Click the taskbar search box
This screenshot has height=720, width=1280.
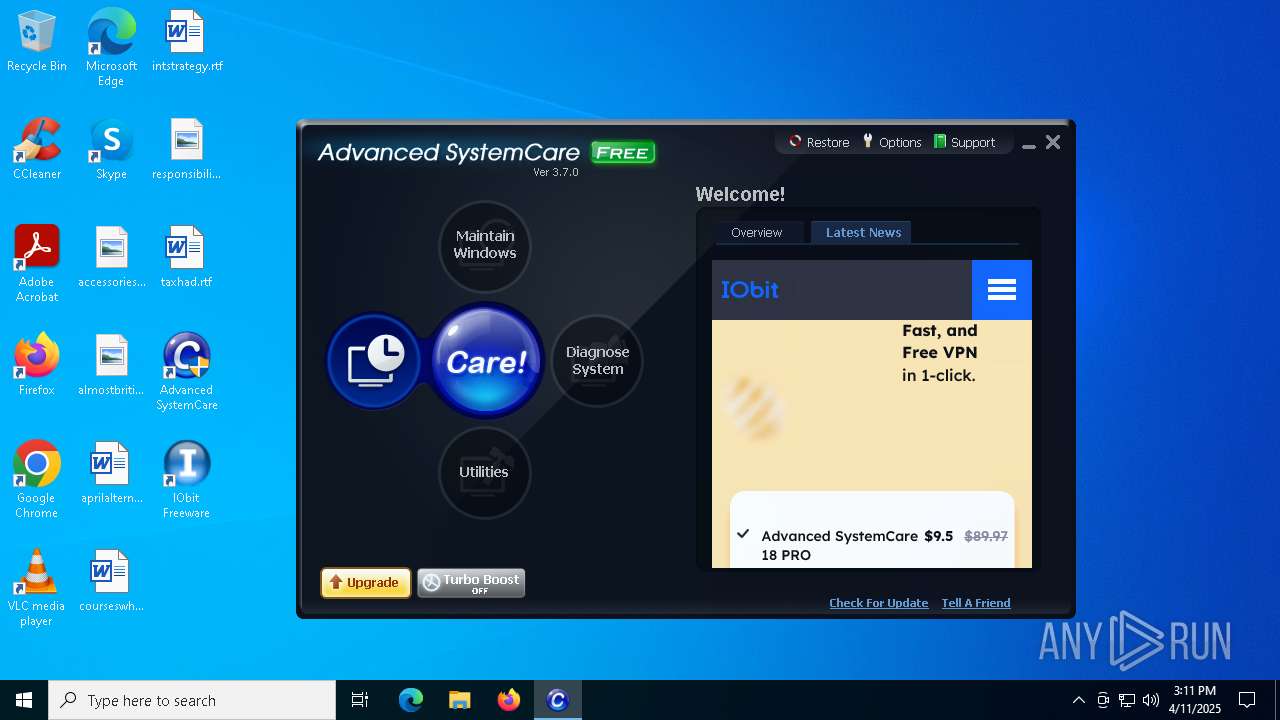click(x=192, y=700)
